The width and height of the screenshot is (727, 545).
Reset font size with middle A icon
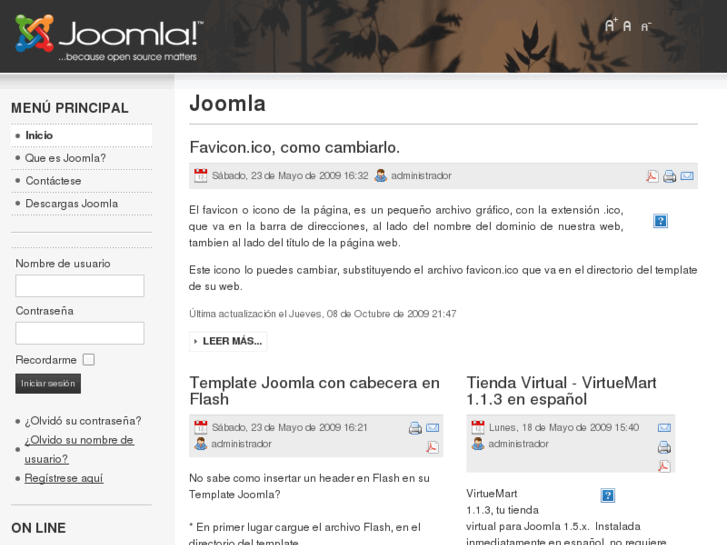(x=627, y=26)
